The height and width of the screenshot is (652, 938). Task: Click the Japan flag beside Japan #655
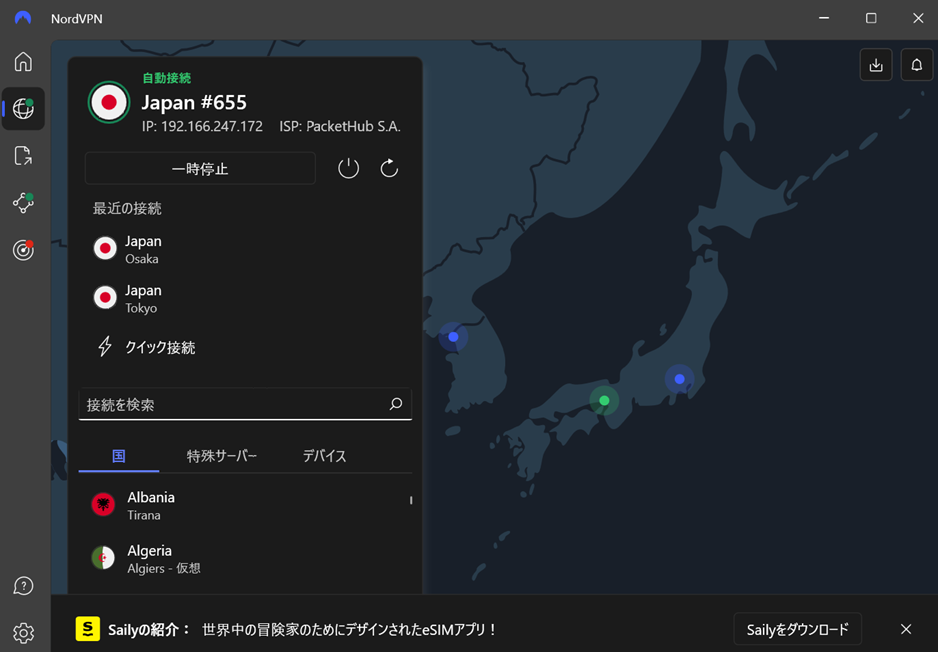click(109, 102)
